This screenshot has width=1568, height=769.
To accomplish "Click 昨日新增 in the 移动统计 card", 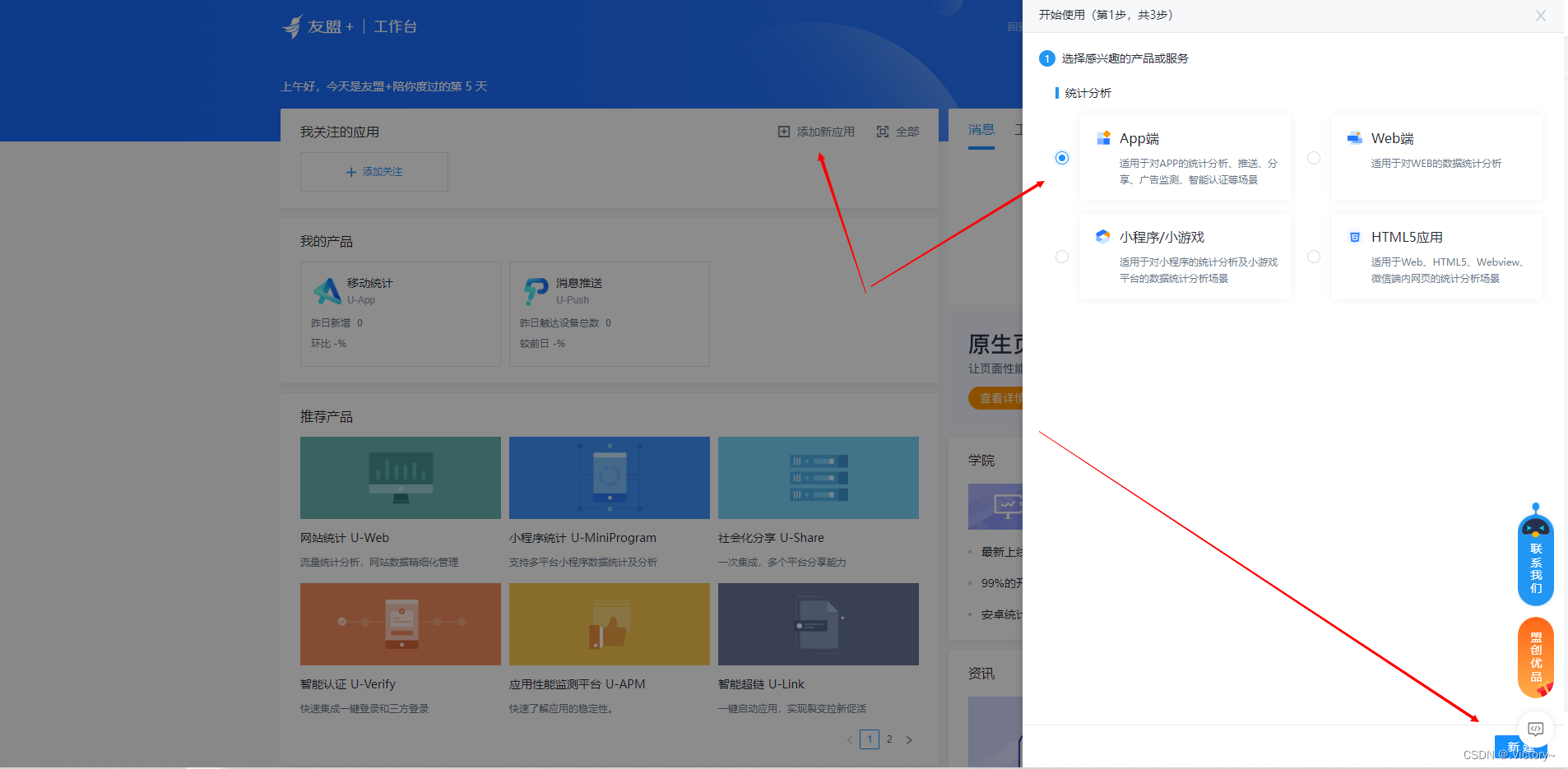I will pos(331,323).
